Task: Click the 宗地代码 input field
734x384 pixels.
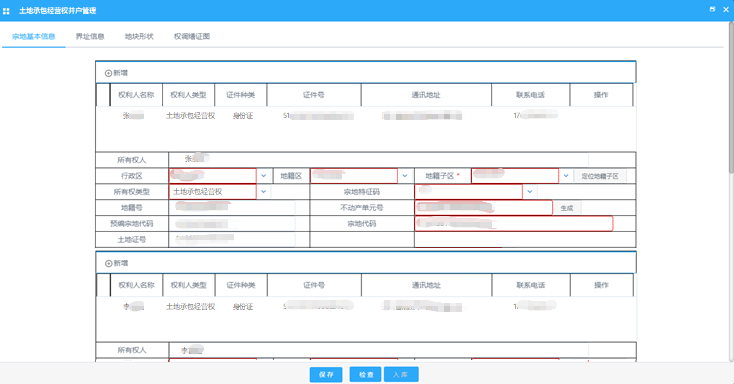Action: coord(514,223)
